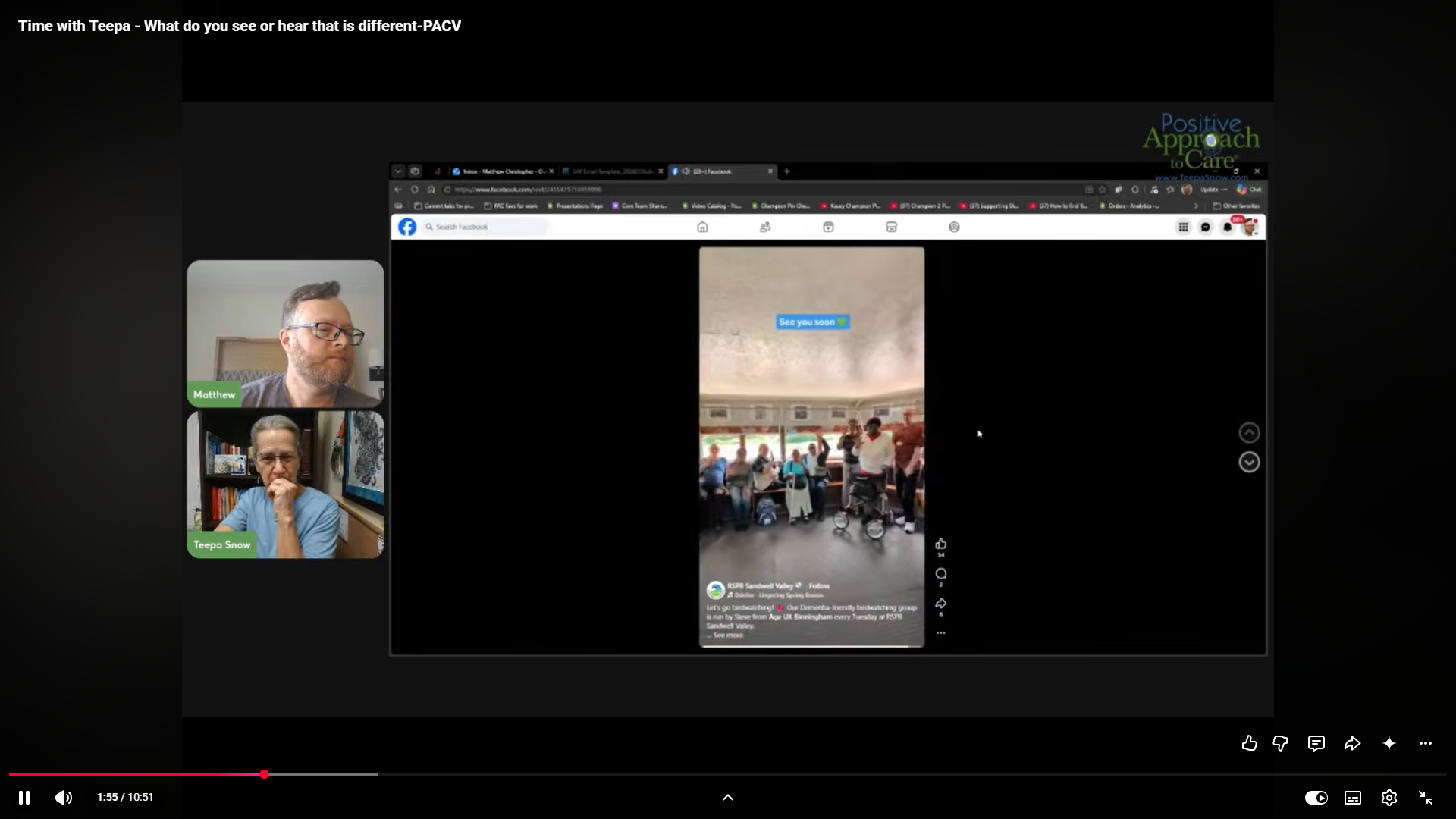Like the YouTube video with thumbs-up
1456x819 pixels.
1249,743
